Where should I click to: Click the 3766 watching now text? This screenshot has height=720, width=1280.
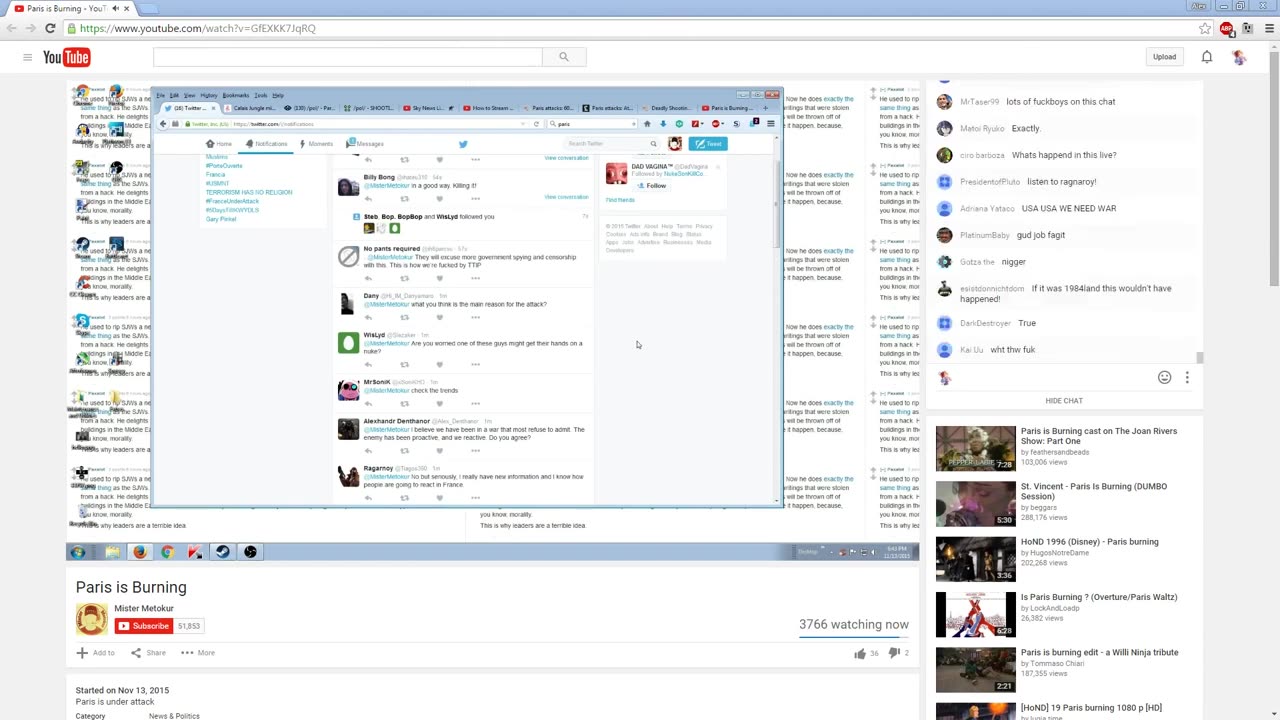(x=854, y=624)
